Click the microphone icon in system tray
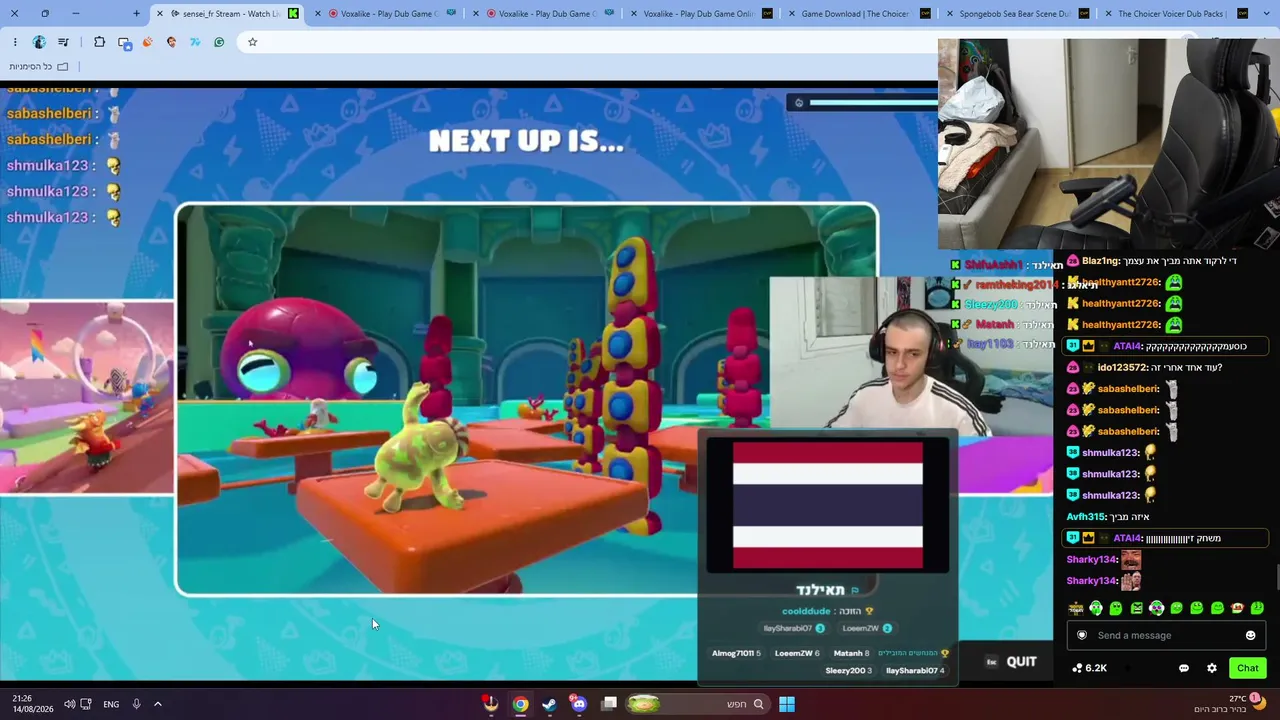Screen dimensions: 1280x720 (x=136, y=704)
